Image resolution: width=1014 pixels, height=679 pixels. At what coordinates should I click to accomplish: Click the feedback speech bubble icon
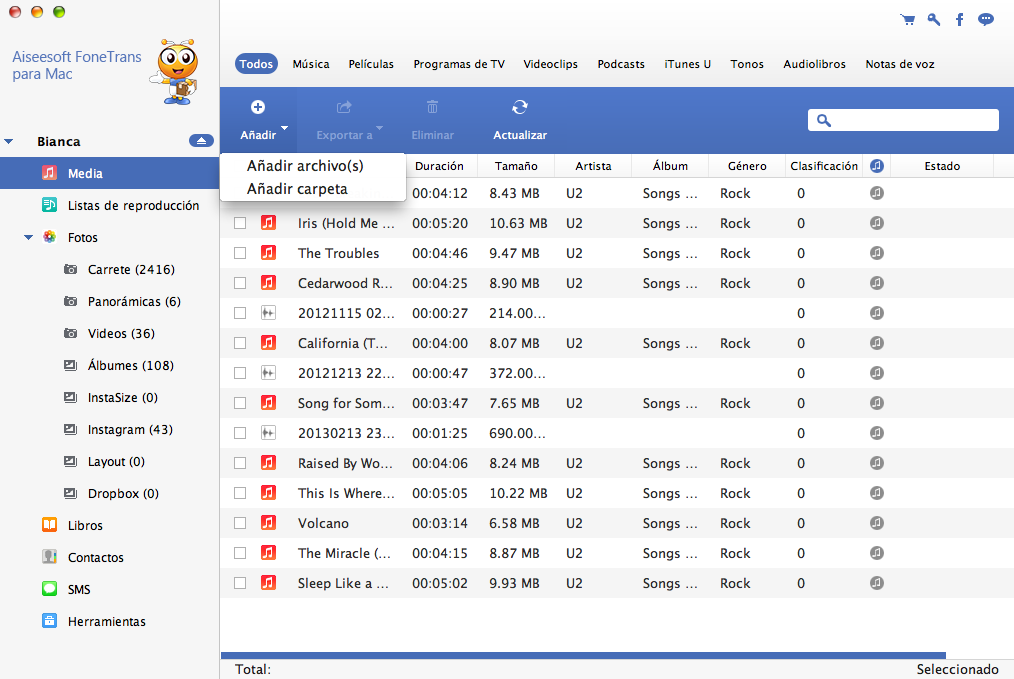[x=986, y=19]
